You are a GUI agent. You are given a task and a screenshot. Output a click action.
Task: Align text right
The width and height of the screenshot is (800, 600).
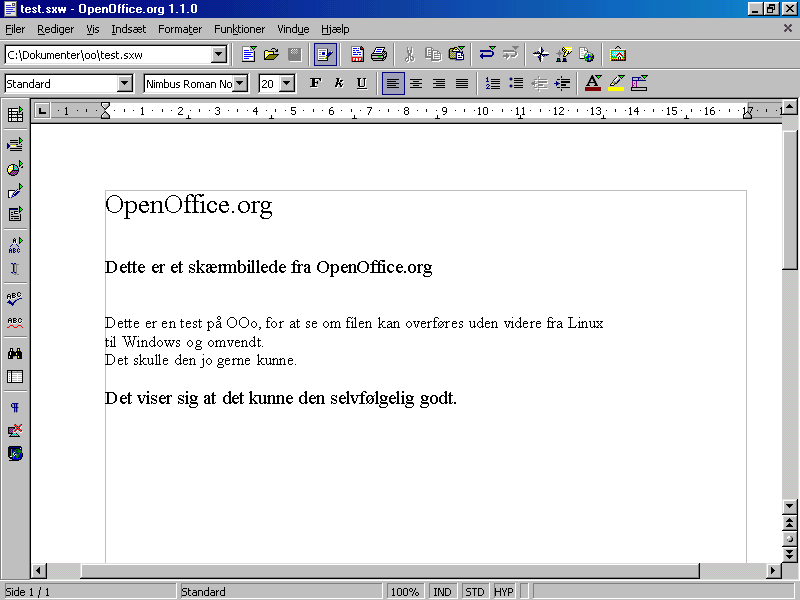(439, 83)
